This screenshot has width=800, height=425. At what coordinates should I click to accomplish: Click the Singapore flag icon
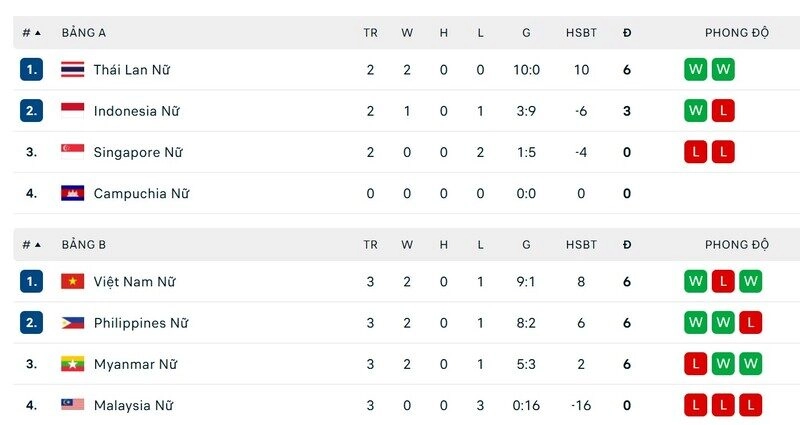72,152
